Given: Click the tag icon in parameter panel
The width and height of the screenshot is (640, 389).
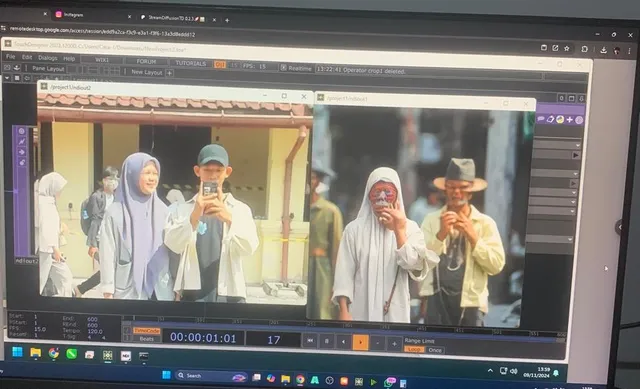Looking at the screenshot, I should tap(551, 119).
